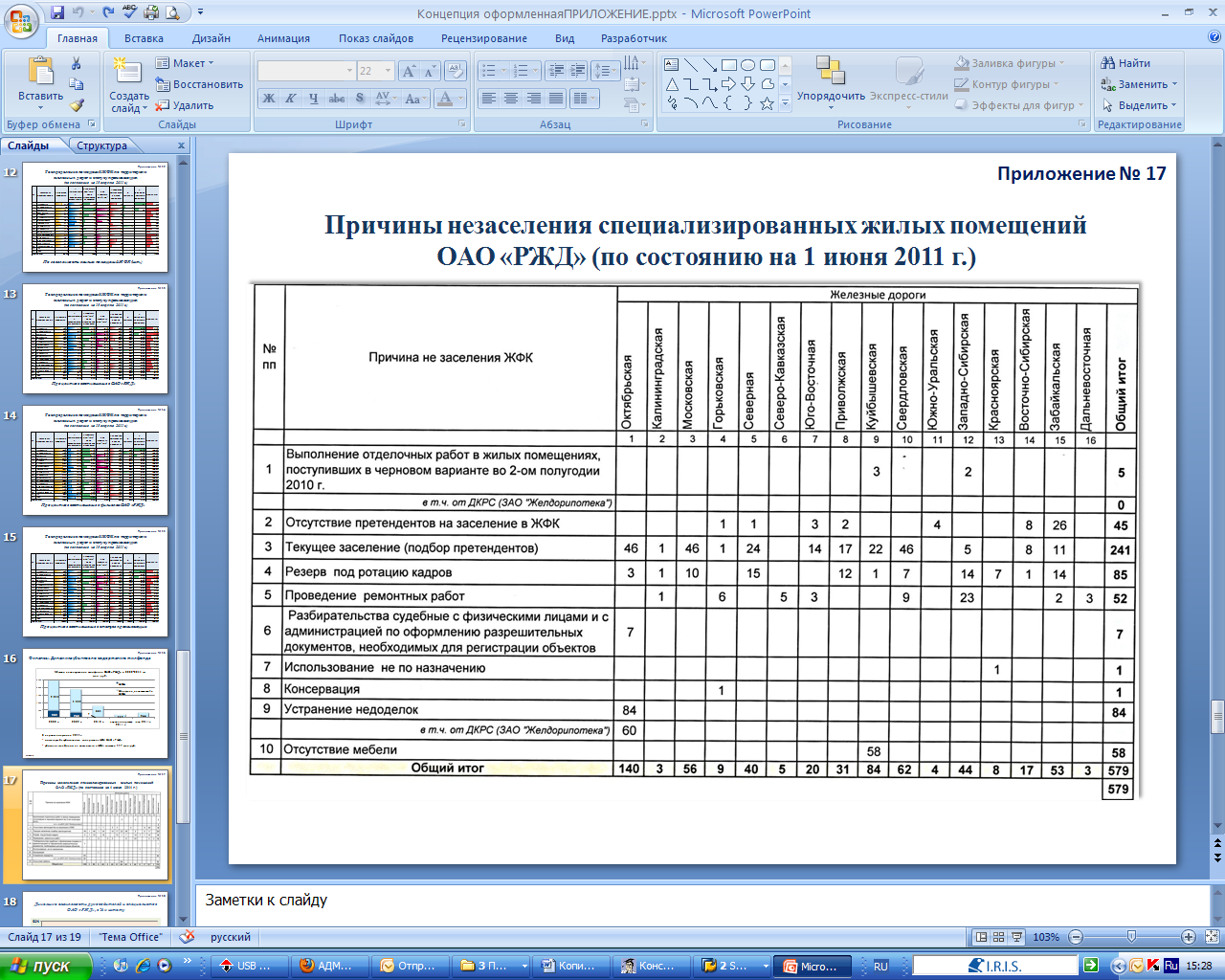The image size is (1225, 980).
Task: Select the text box shape
Action: point(672,65)
